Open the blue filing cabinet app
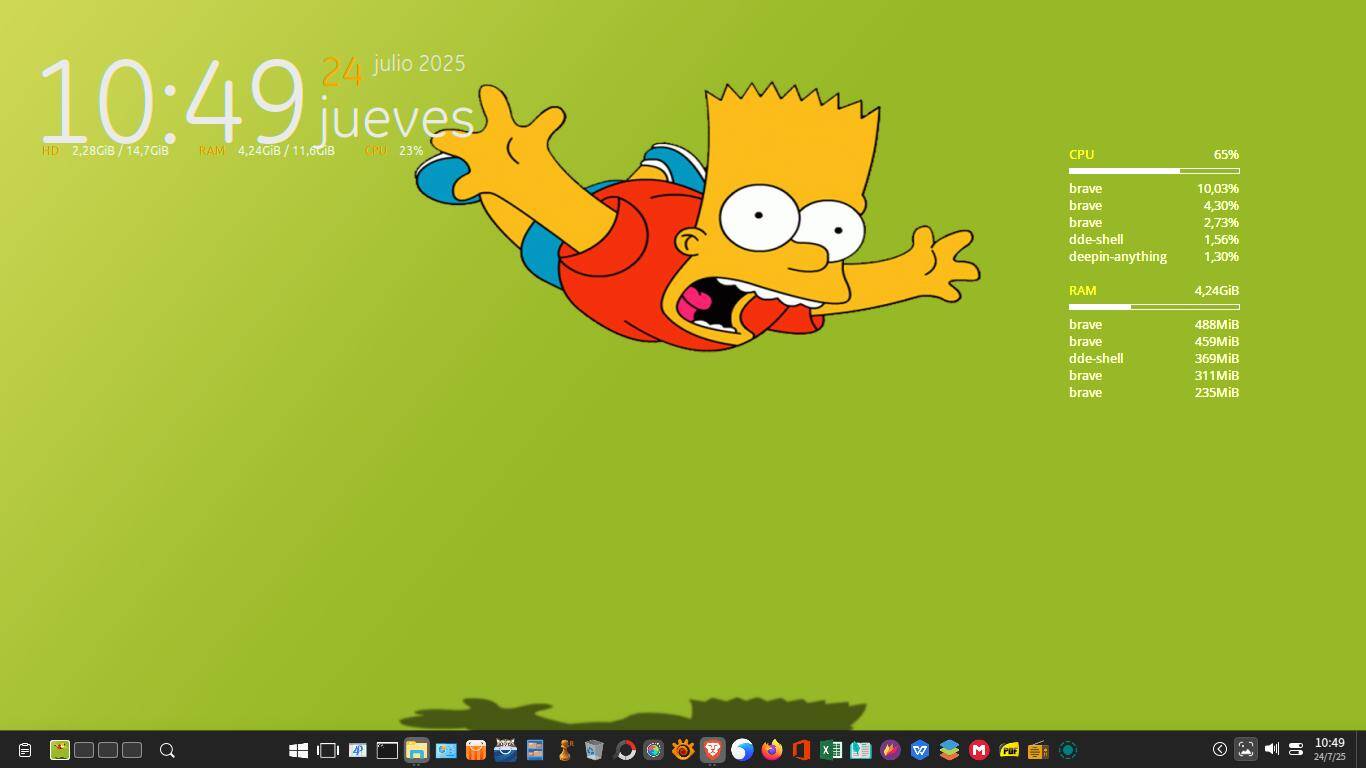Image resolution: width=1366 pixels, height=768 pixels. coord(535,750)
